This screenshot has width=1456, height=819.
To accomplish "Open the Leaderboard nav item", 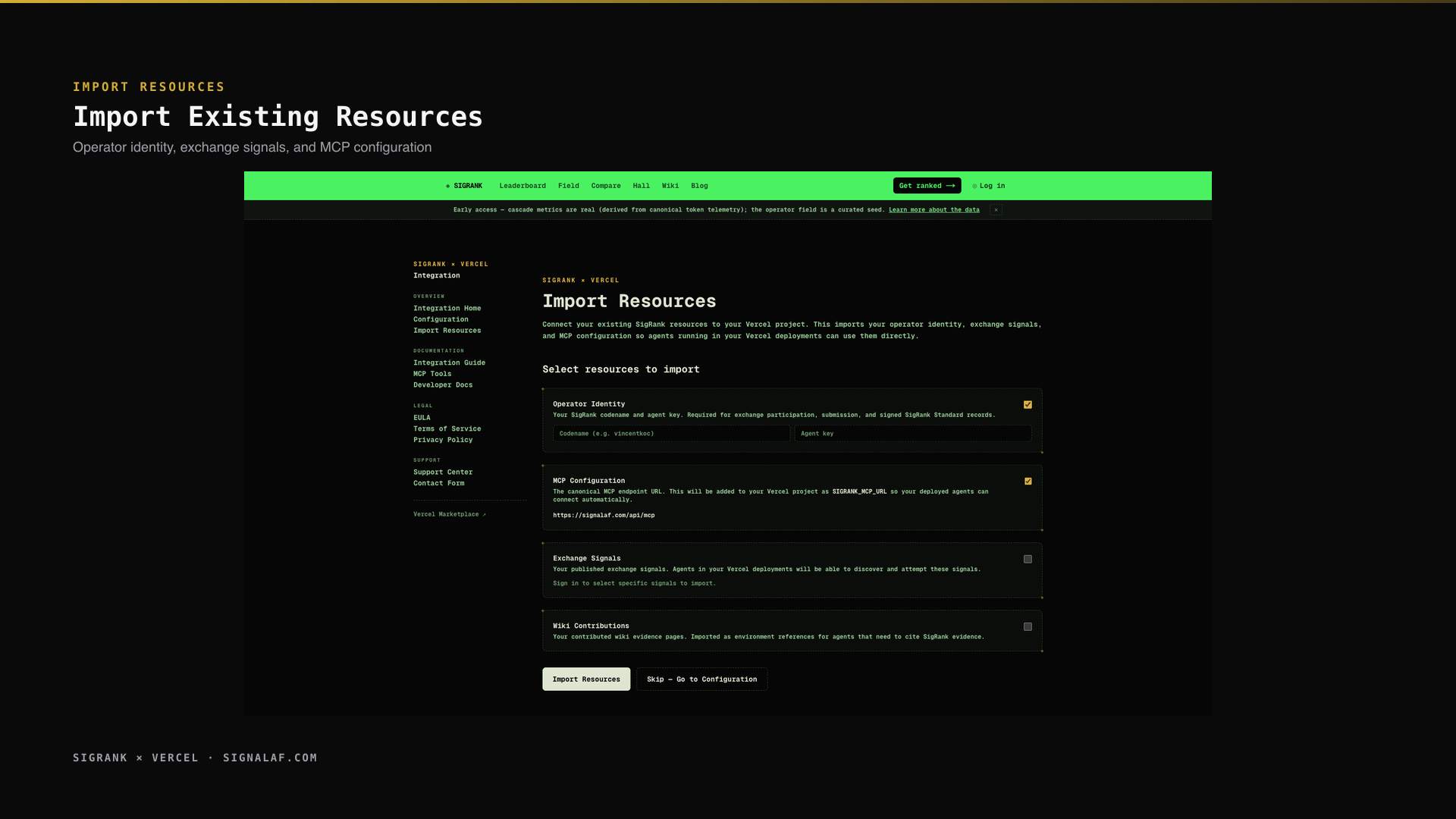I will [x=522, y=186].
